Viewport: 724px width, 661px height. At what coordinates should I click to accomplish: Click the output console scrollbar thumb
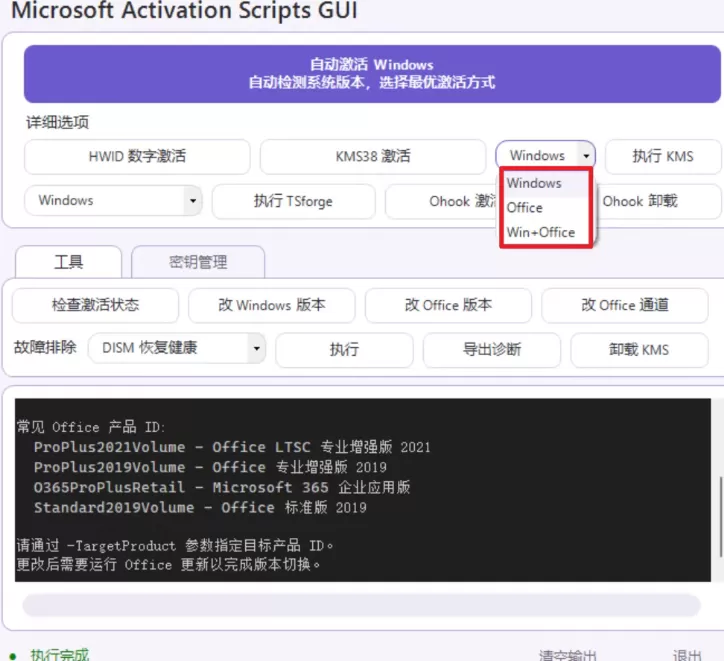[719, 517]
